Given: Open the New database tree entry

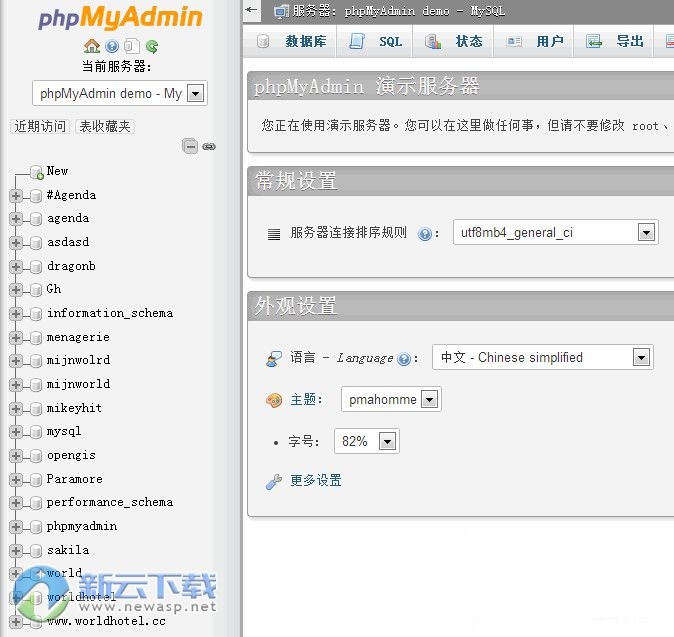Looking at the screenshot, I should pos(57,171).
